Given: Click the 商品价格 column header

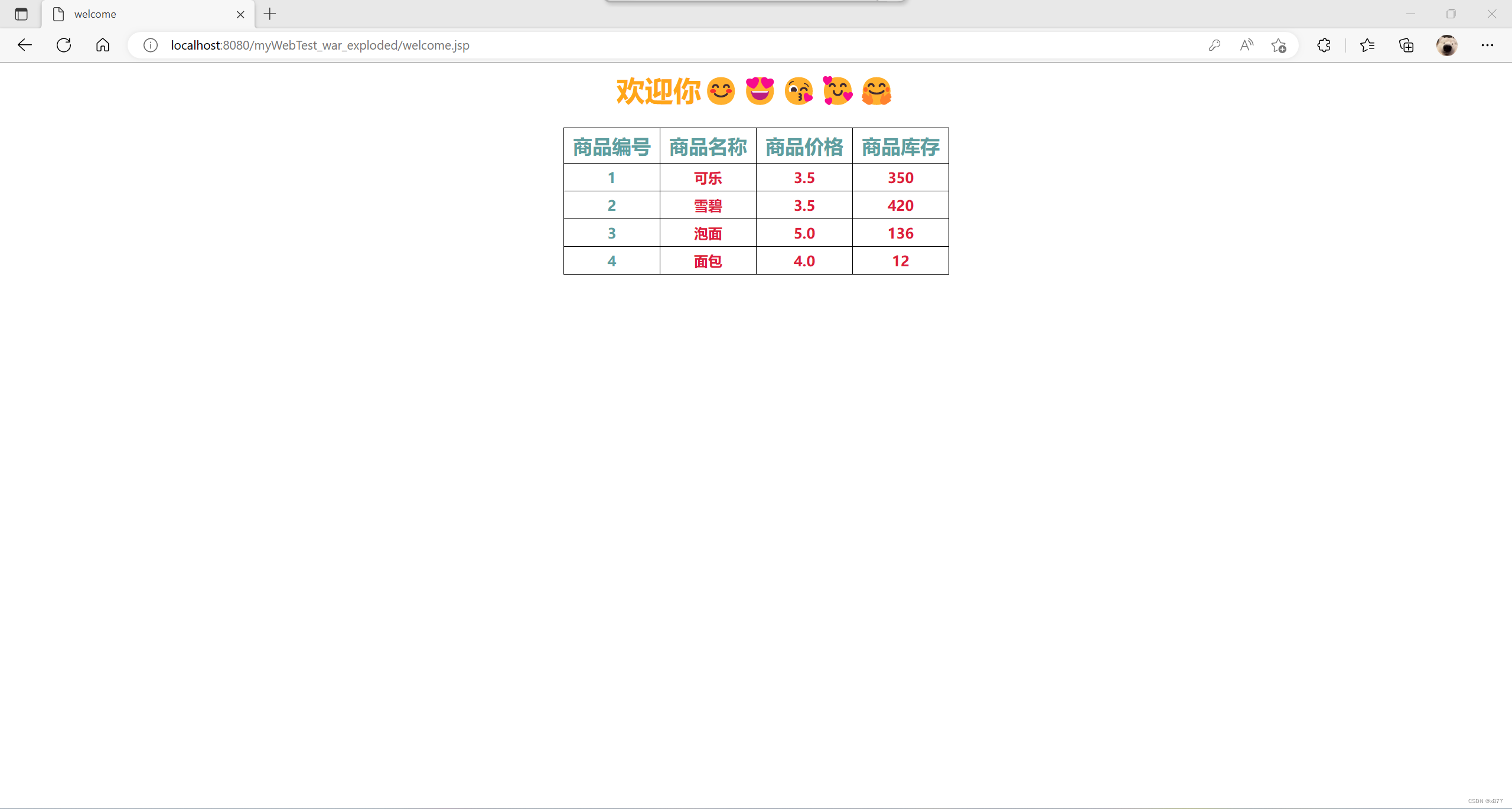Looking at the screenshot, I should (x=804, y=146).
